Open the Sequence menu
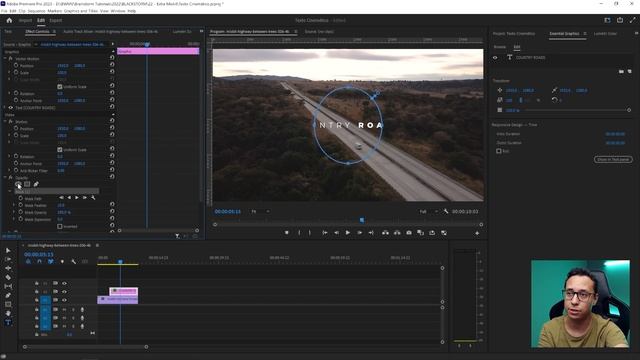 [x=36, y=11]
